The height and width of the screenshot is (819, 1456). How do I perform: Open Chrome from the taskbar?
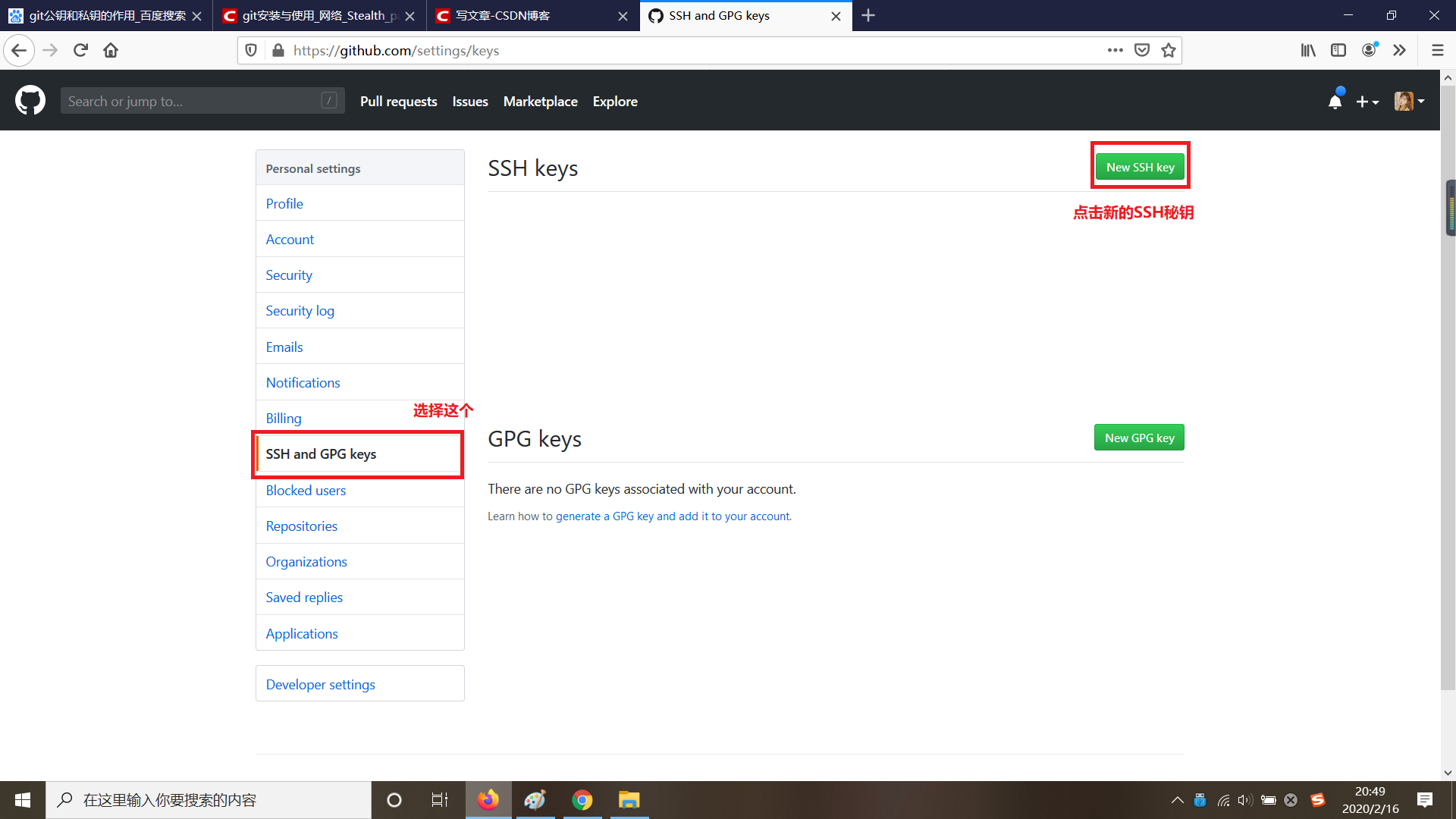(582, 800)
